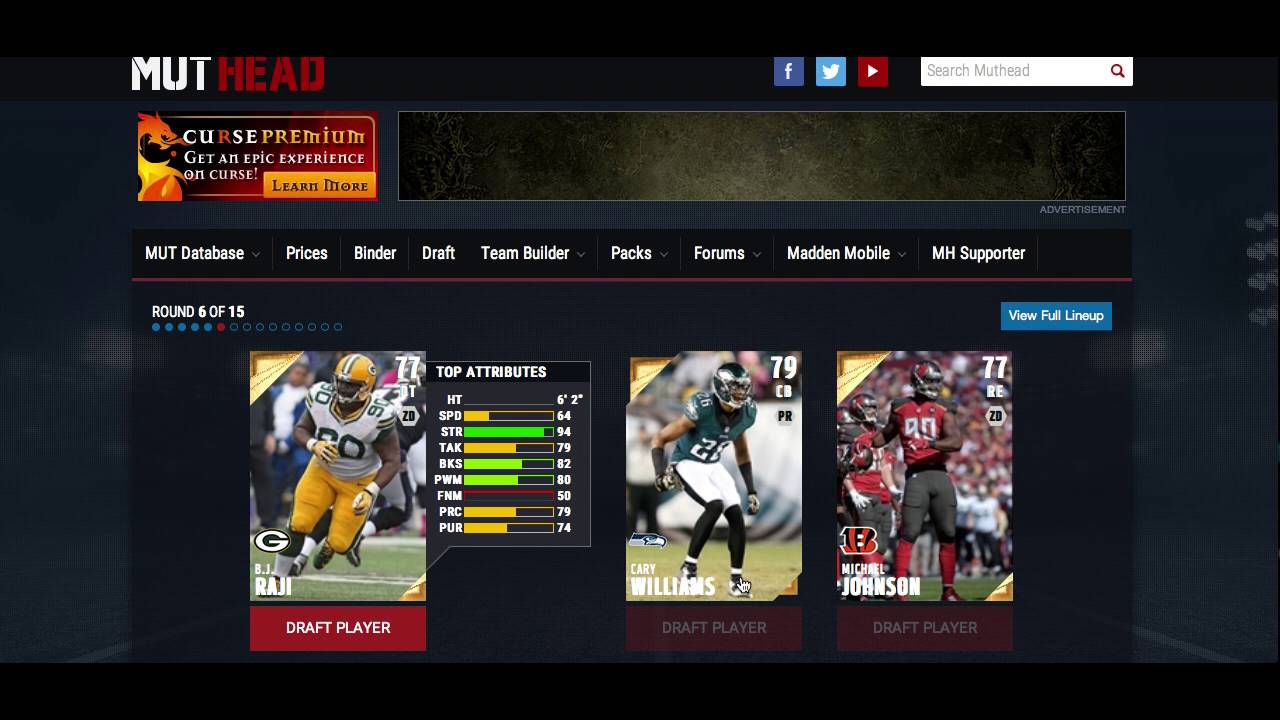
Task: Open the Binder menu item
Action: 375,253
